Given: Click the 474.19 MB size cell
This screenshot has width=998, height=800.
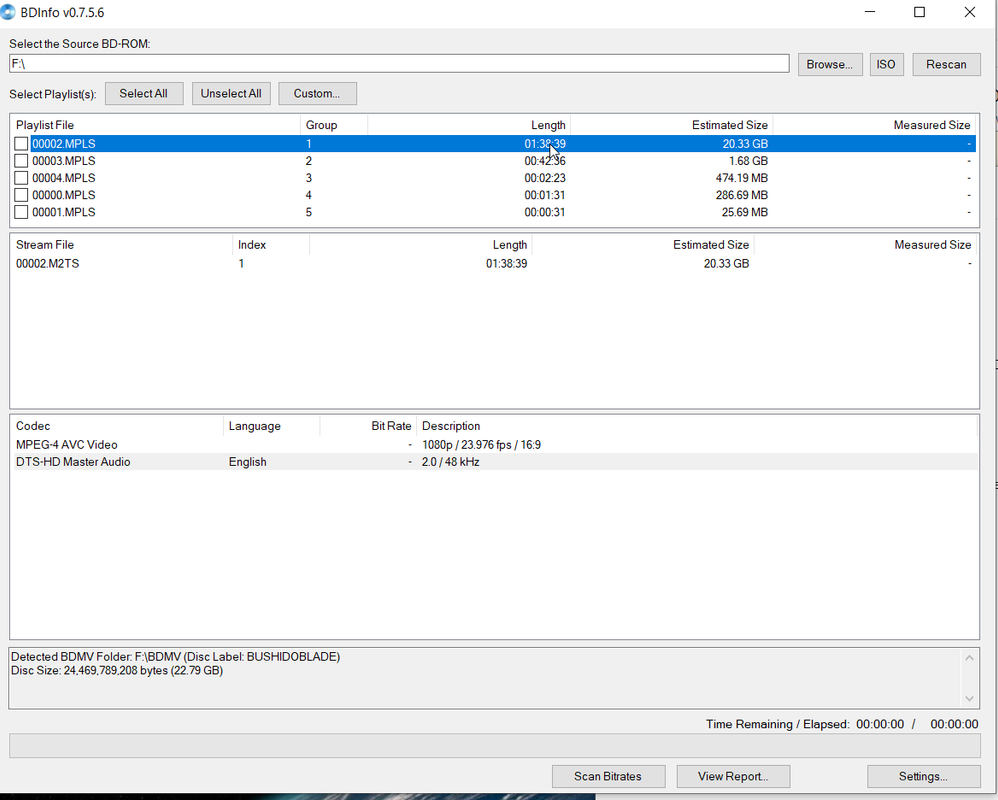Looking at the screenshot, I should coord(741,178).
